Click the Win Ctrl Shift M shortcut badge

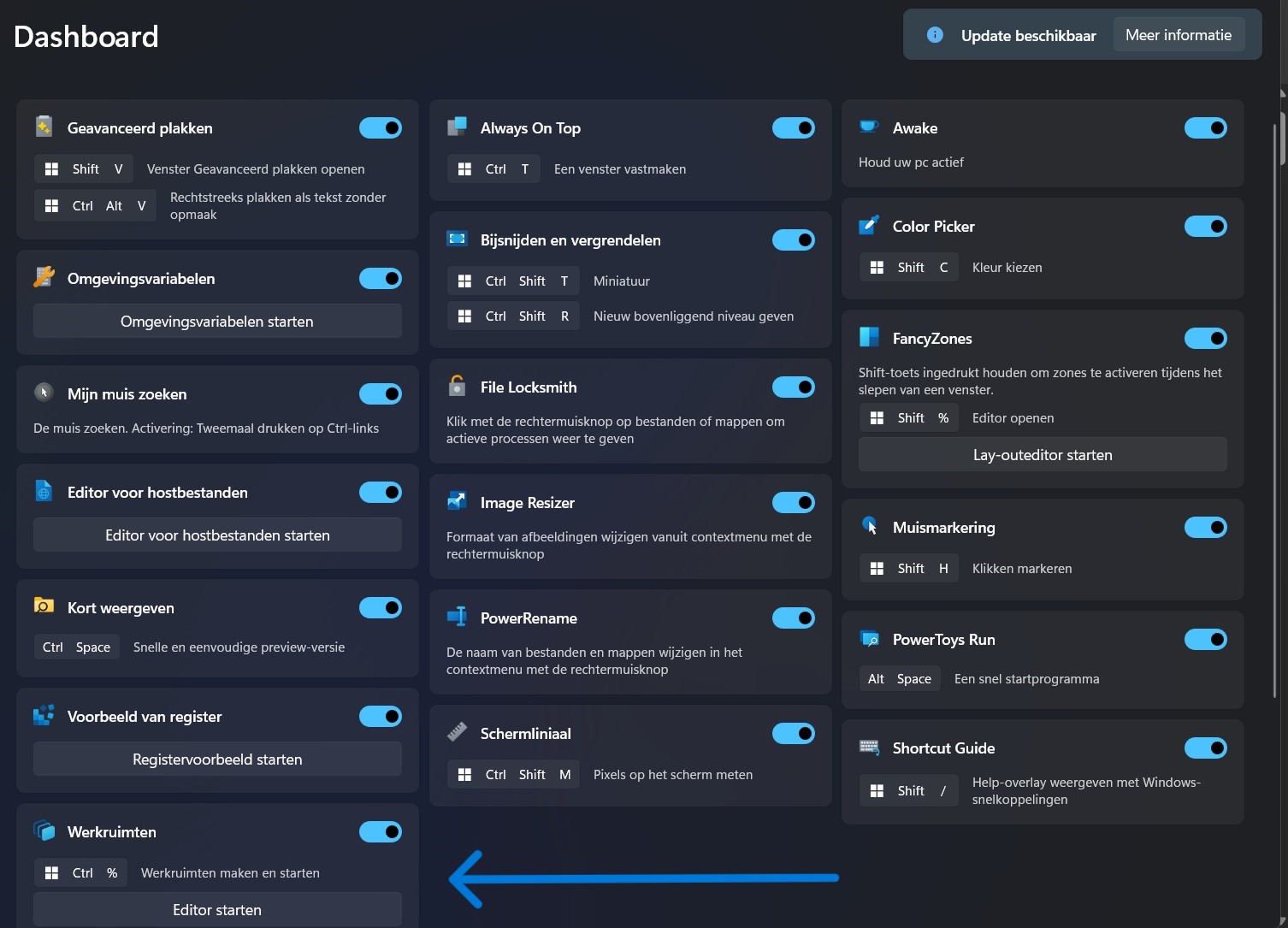[513, 774]
